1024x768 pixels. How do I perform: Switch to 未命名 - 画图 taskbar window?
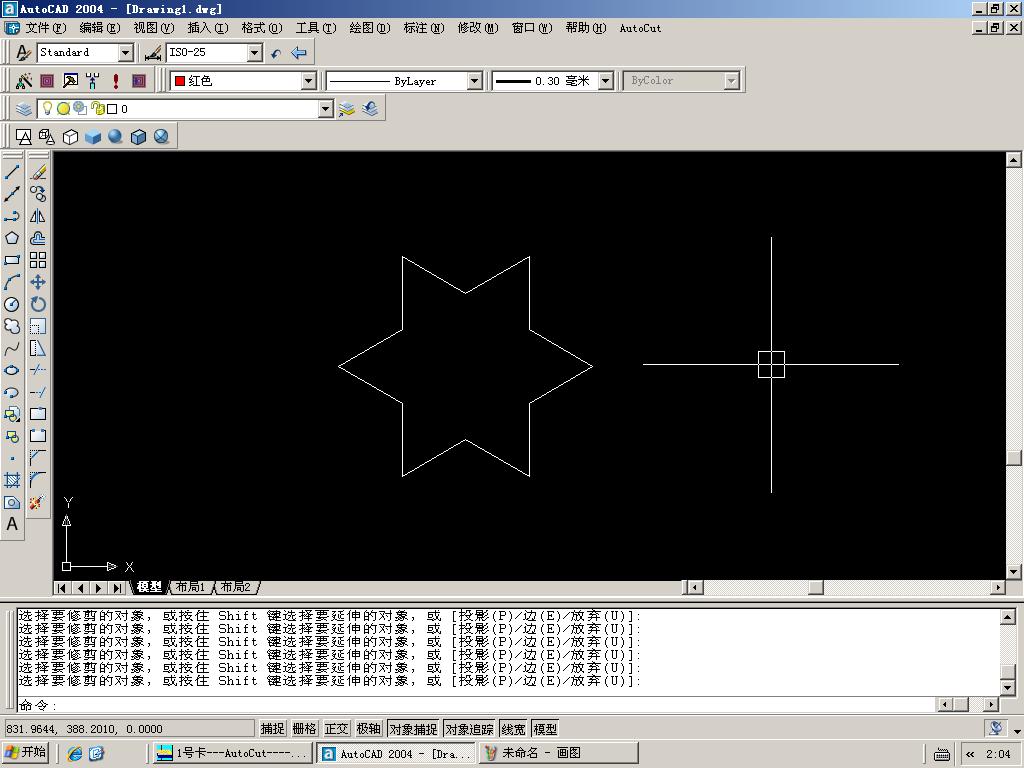point(558,753)
